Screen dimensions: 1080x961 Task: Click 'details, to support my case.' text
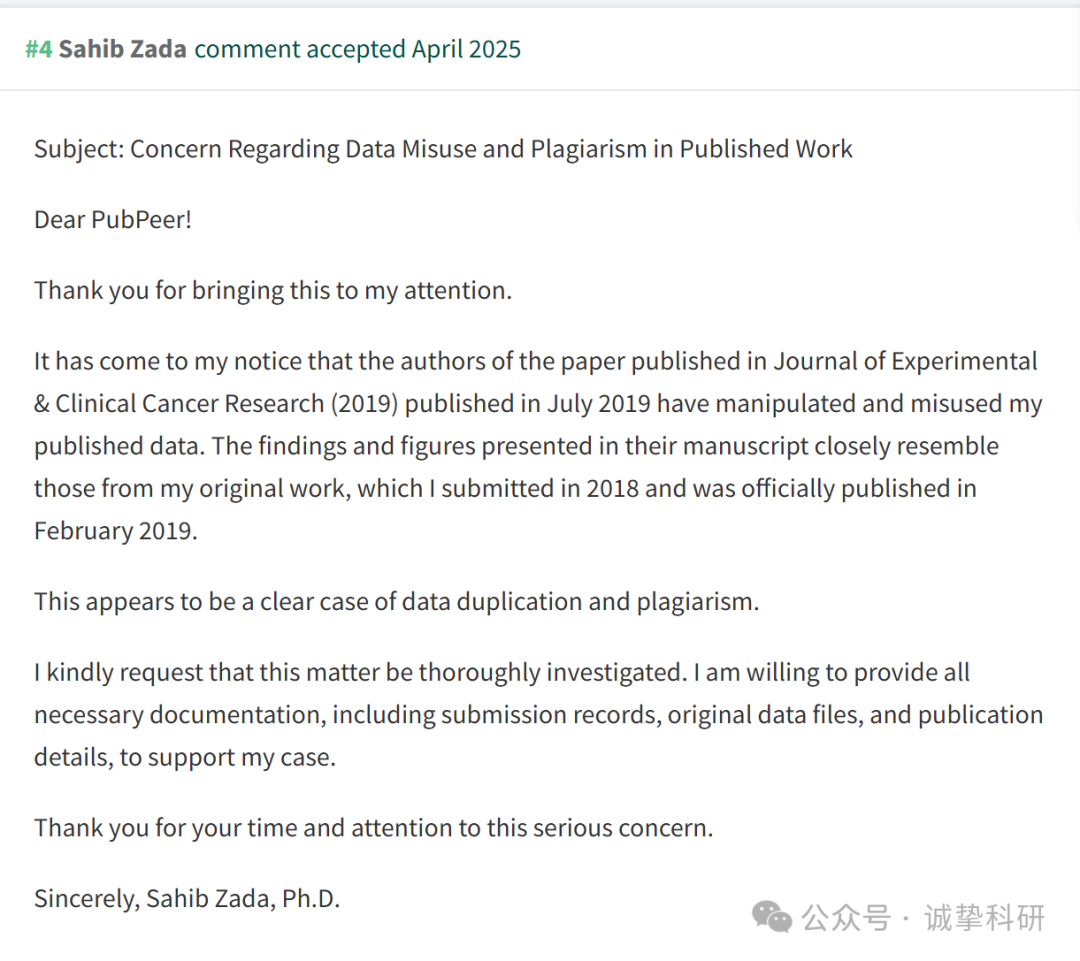coord(185,758)
